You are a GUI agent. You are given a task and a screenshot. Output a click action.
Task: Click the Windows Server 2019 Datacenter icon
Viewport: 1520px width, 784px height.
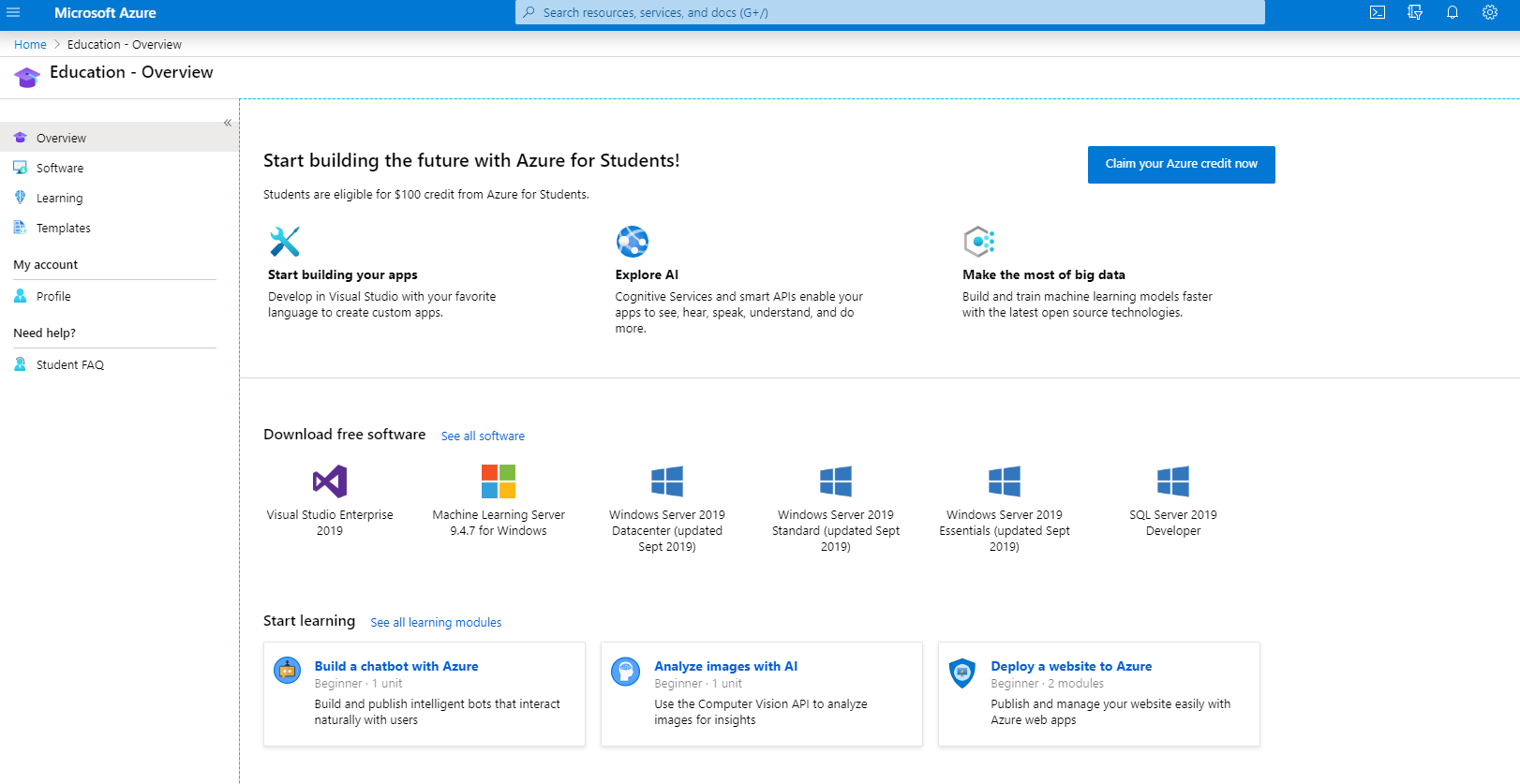coord(667,481)
